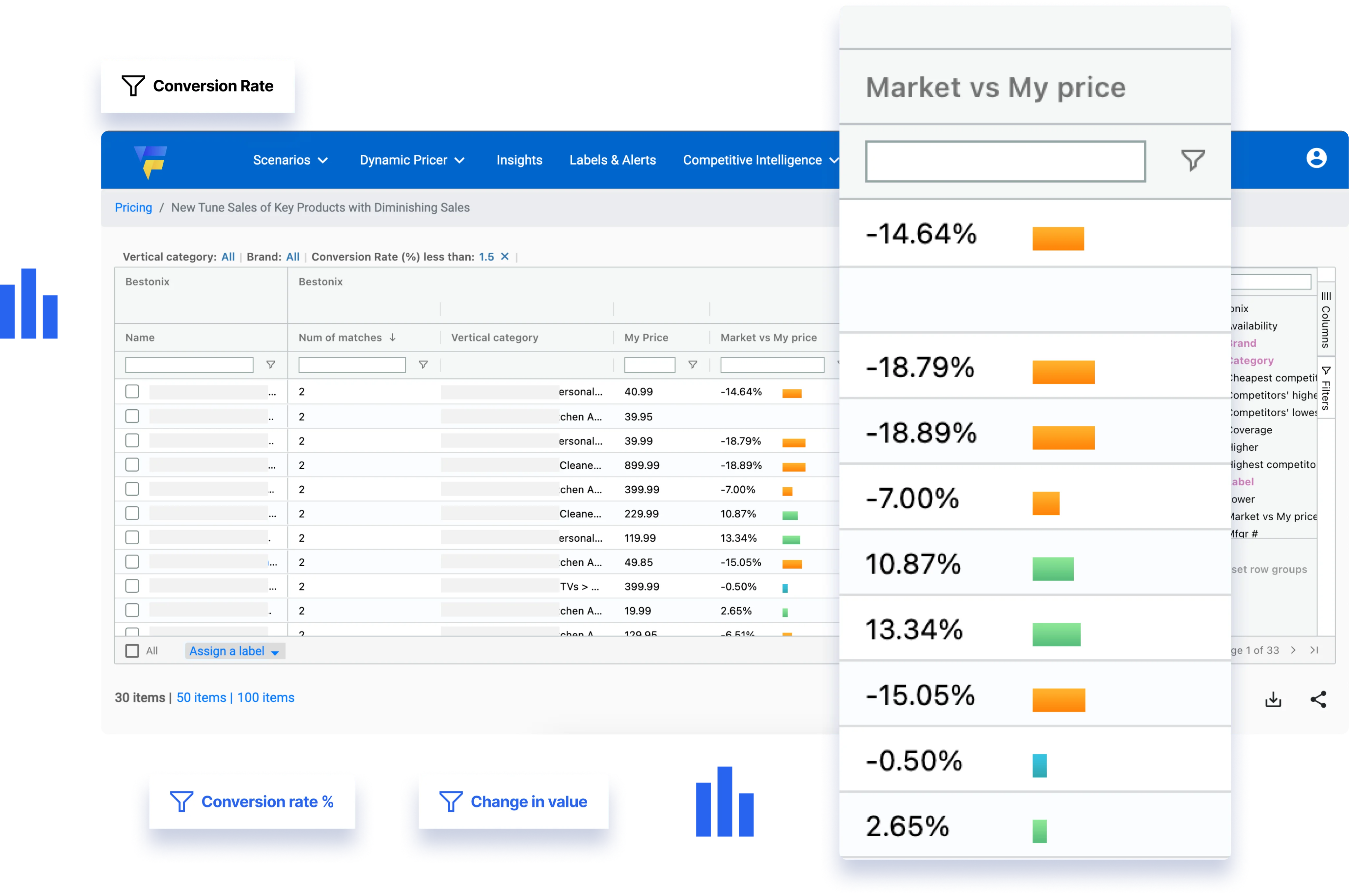Expand the Scenarios menu dropdown
1349x896 pixels.
(x=290, y=160)
